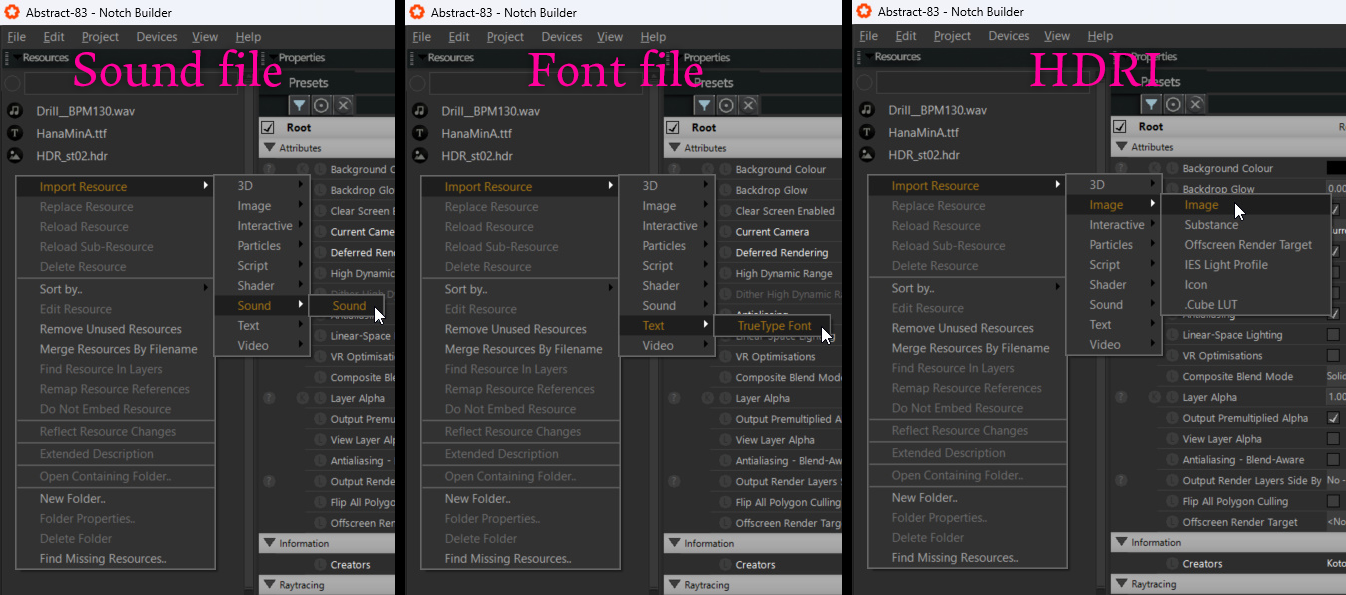The width and height of the screenshot is (1346, 595).
Task: Collapse the Attributes section in Sound file window
Action: (x=269, y=147)
